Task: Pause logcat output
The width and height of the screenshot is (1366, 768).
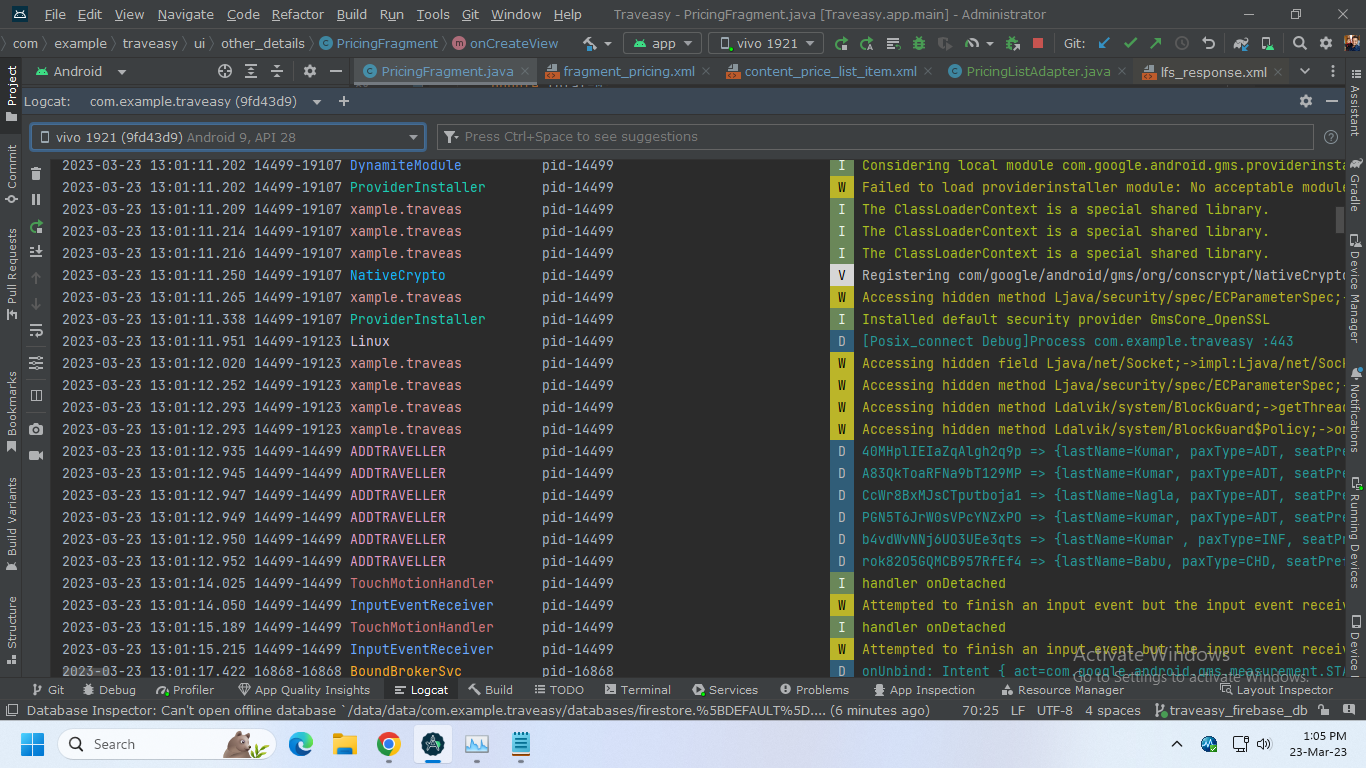Action: pos(36,200)
